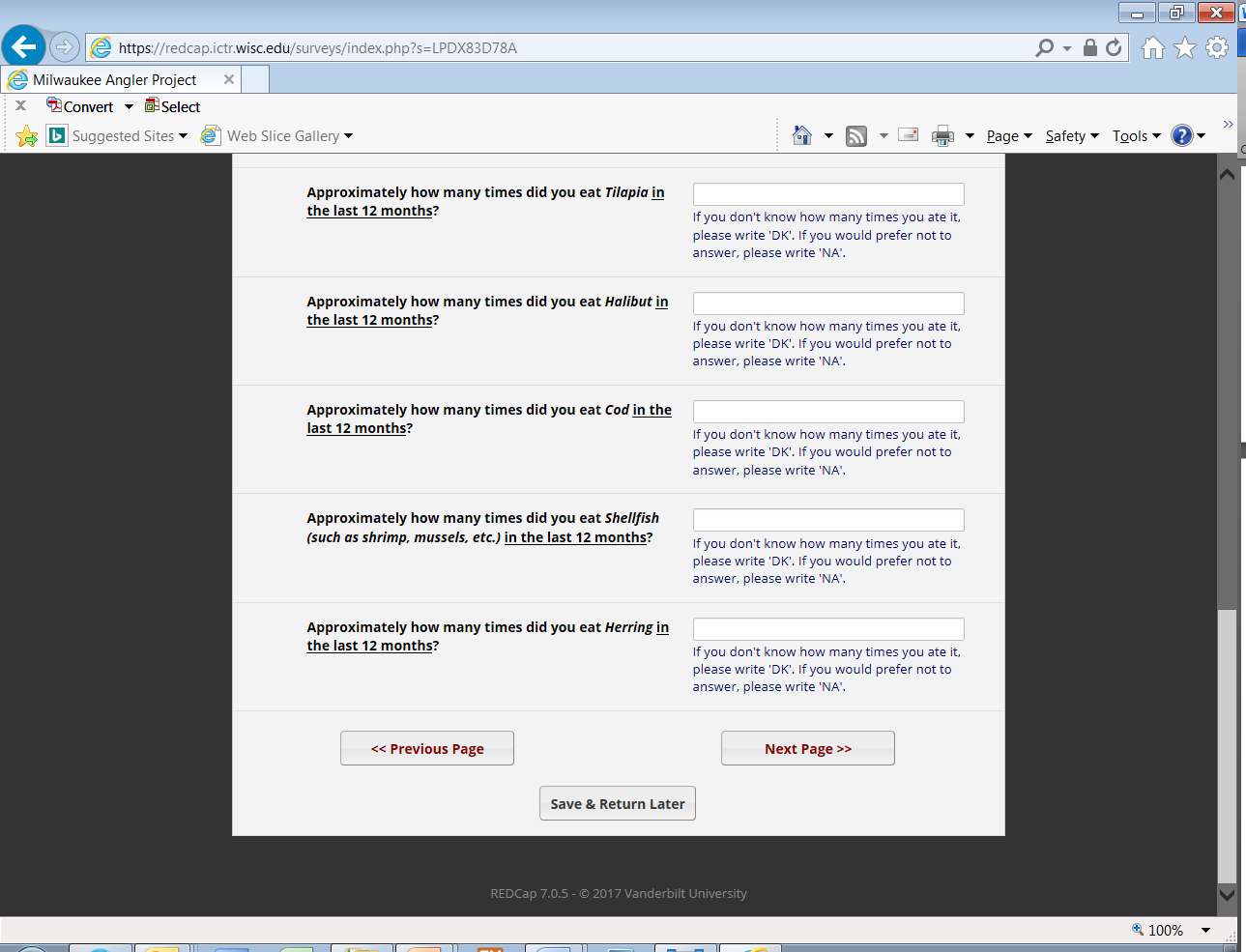Click the favorites bar add-star icon
Viewport: 1246px width, 952px height.
point(27,136)
